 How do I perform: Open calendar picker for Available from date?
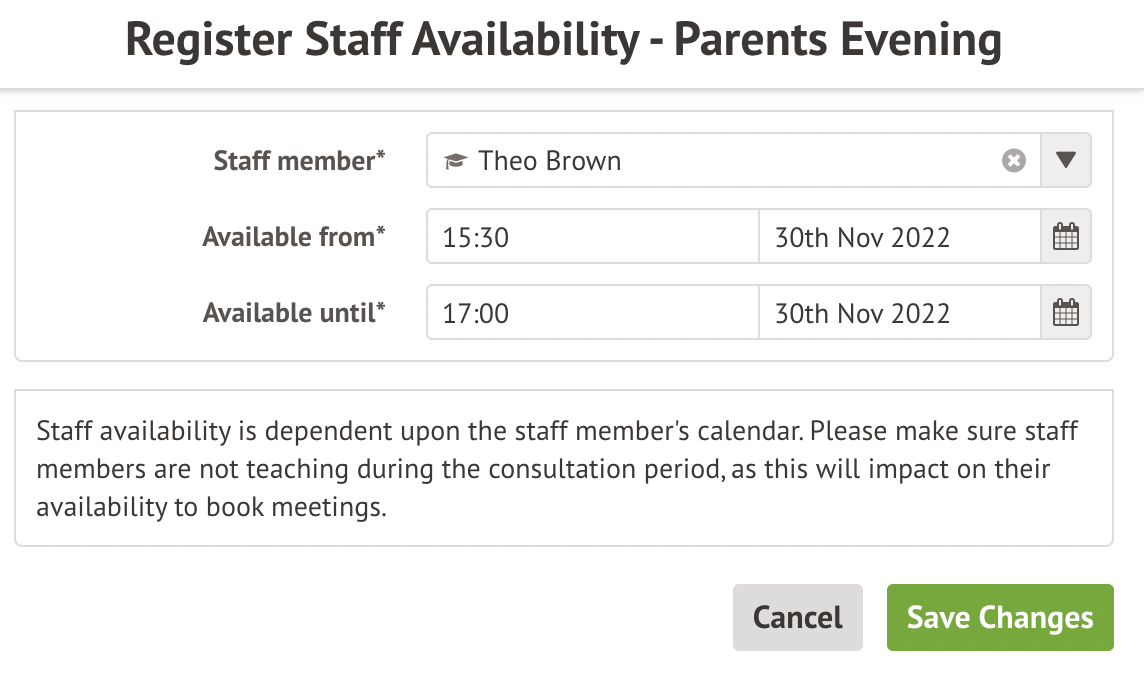click(x=1066, y=237)
